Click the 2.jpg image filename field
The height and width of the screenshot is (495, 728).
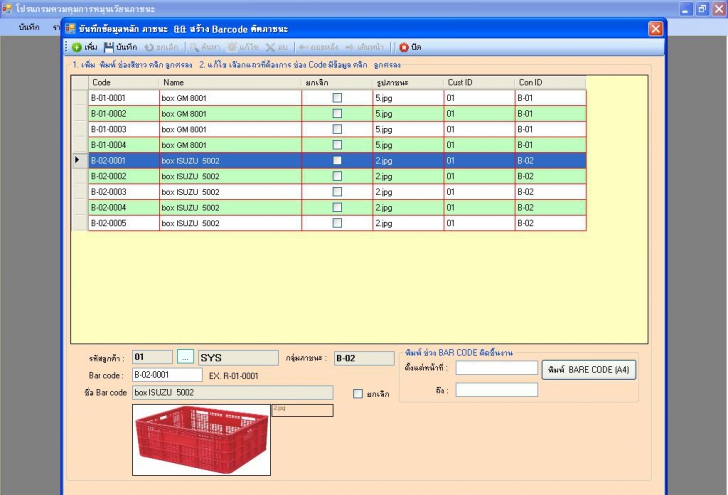tap(302, 410)
